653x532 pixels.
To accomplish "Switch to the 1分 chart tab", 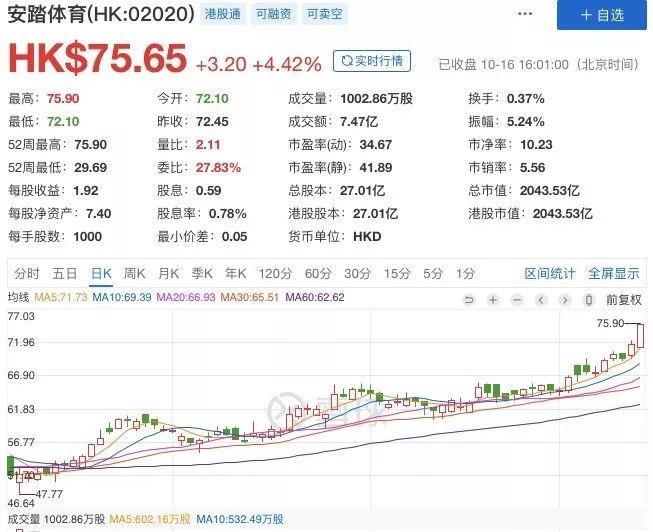I will pos(465,274).
